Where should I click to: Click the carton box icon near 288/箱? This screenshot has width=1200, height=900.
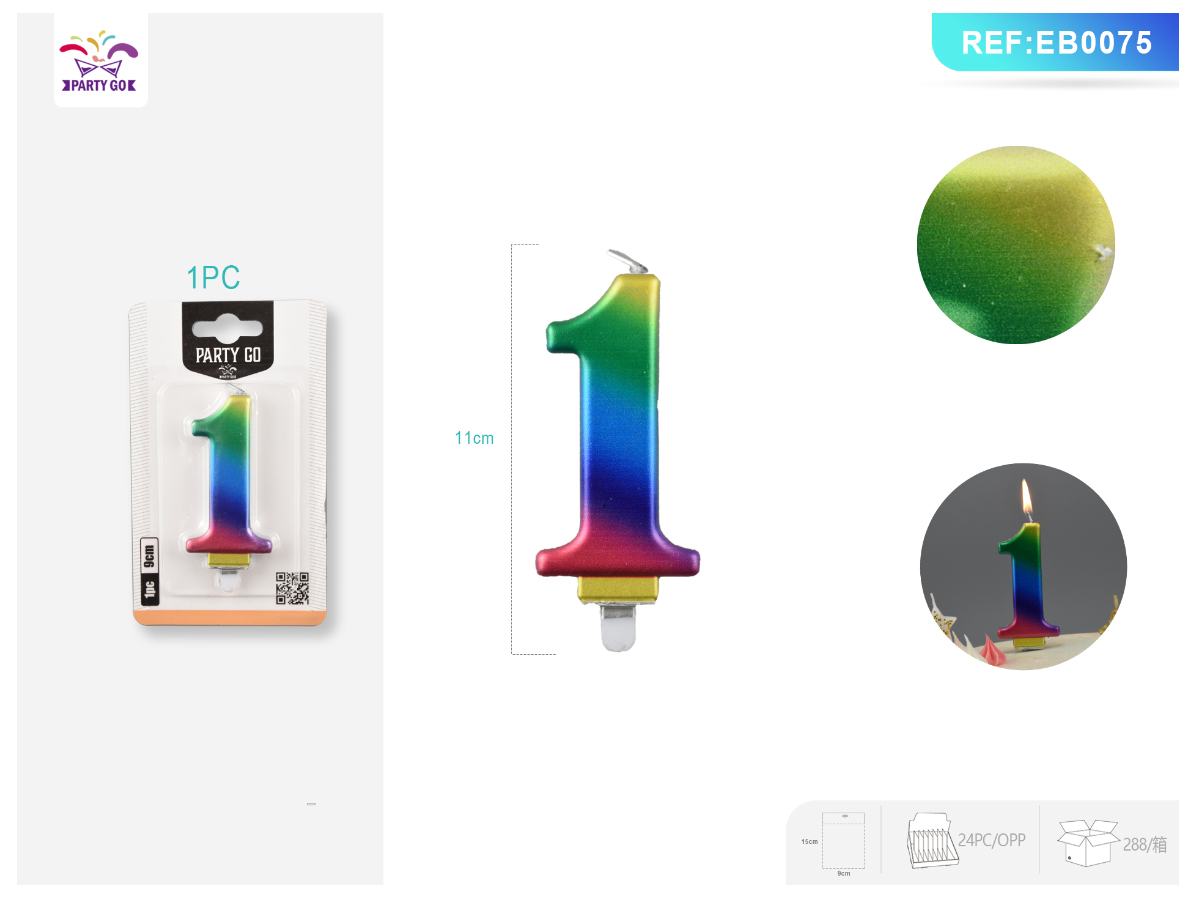pos(1087,843)
